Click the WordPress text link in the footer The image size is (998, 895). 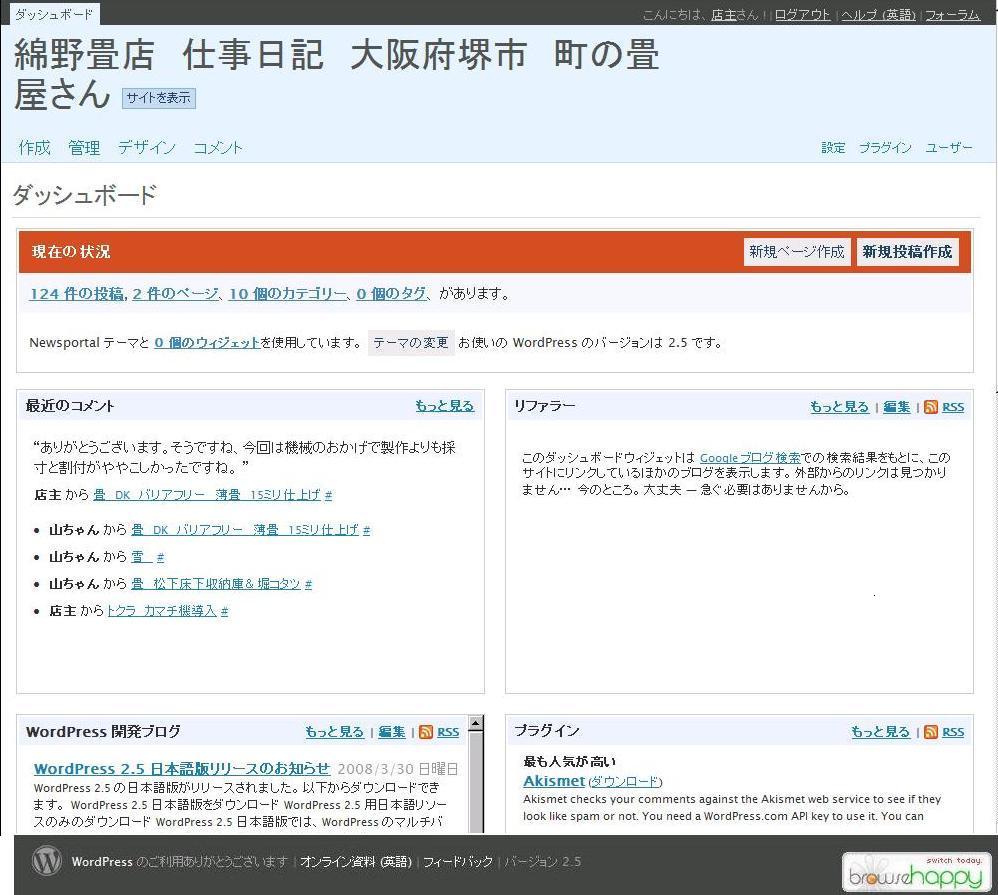(x=102, y=862)
